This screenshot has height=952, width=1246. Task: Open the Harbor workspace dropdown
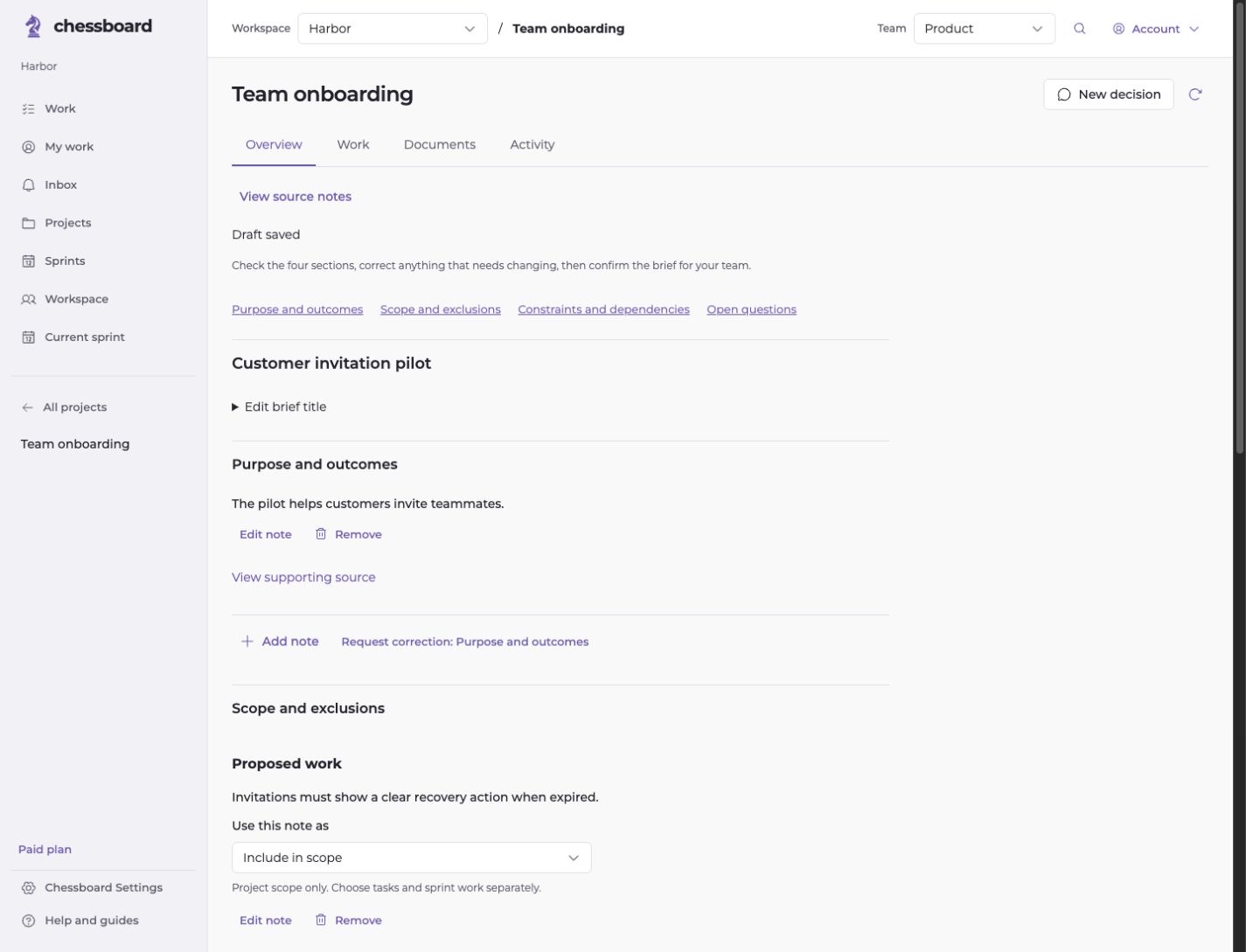click(393, 29)
